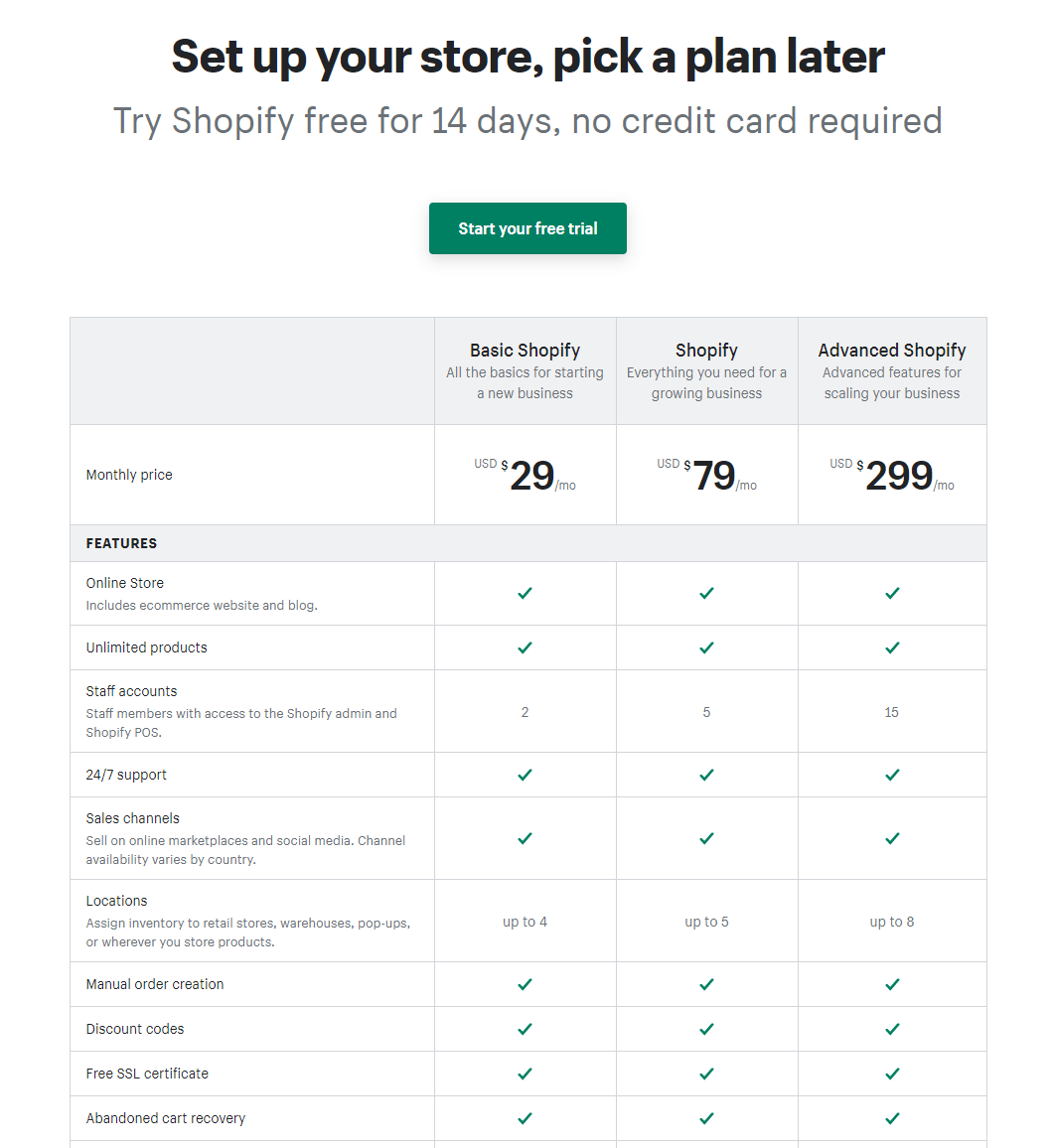The width and height of the screenshot is (1053, 1148).
Task: Select the Advanced Shopify plan heading
Action: tap(891, 350)
